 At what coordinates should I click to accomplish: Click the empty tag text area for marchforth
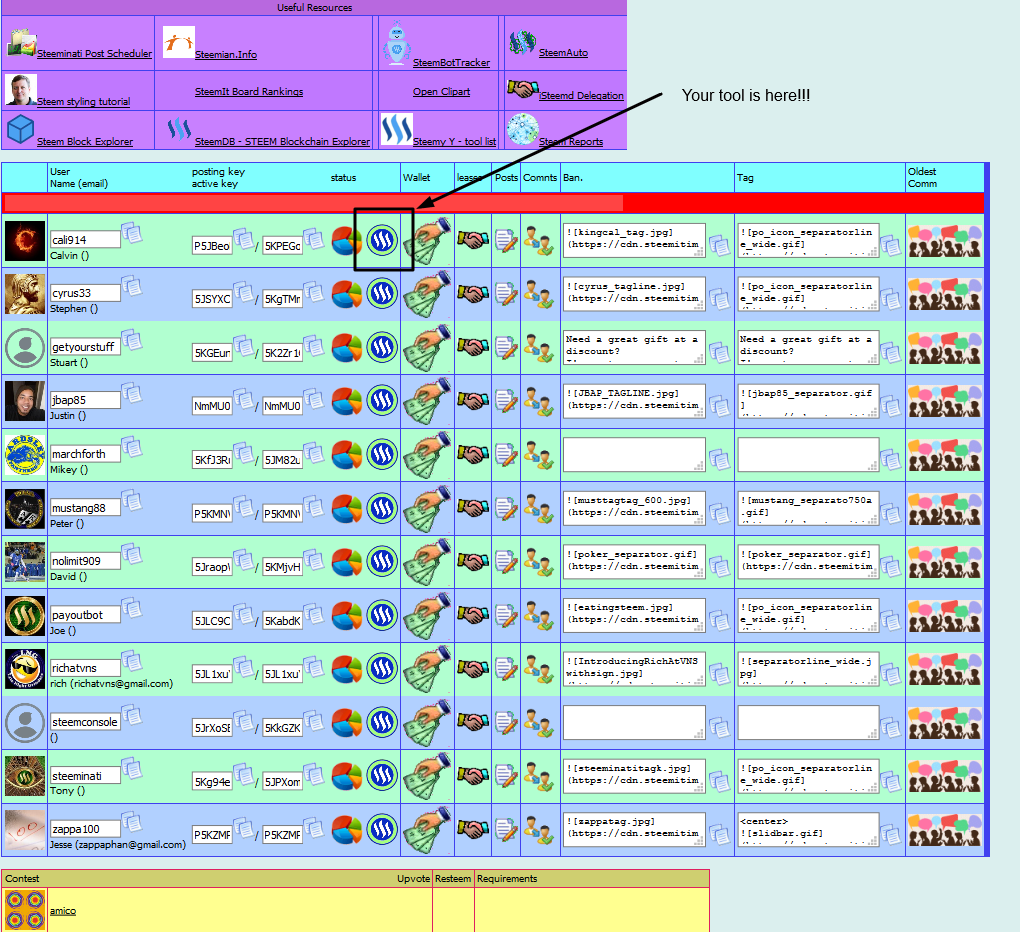[x=808, y=454]
